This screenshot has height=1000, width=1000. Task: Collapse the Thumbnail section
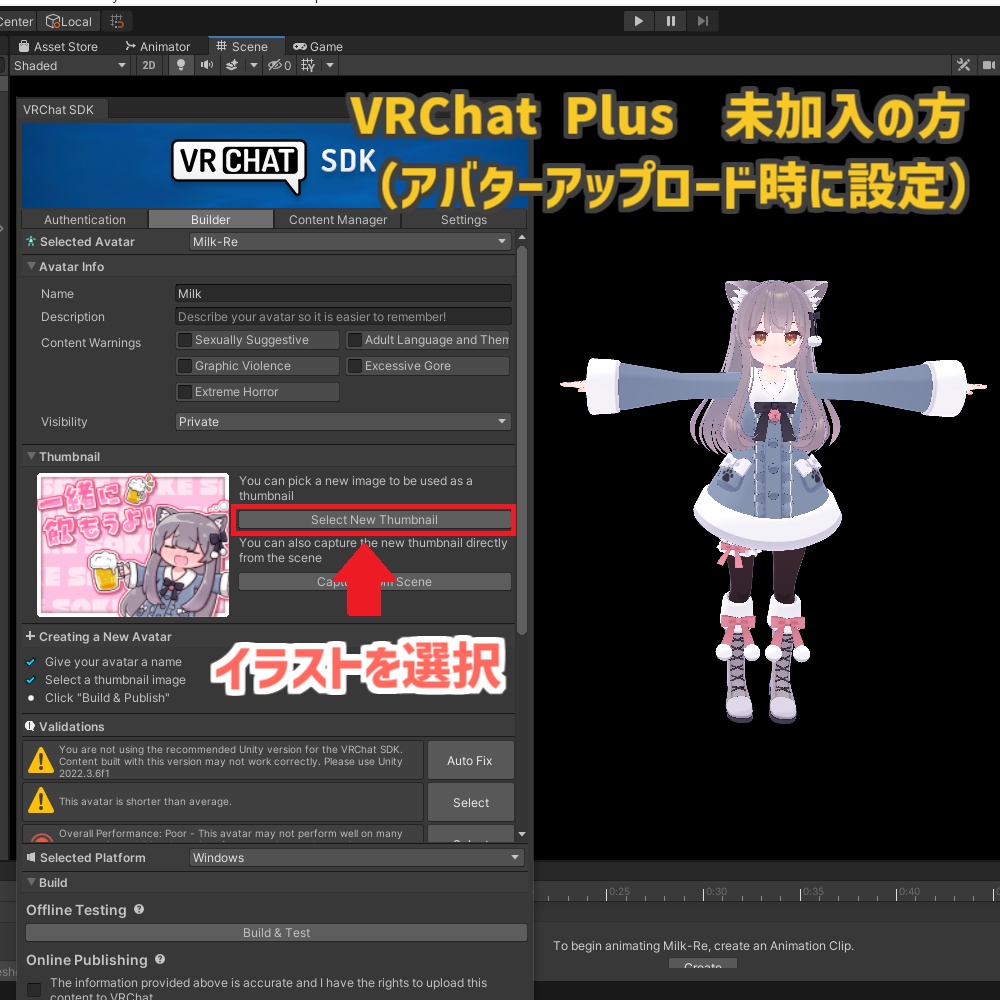(x=31, y=456)
